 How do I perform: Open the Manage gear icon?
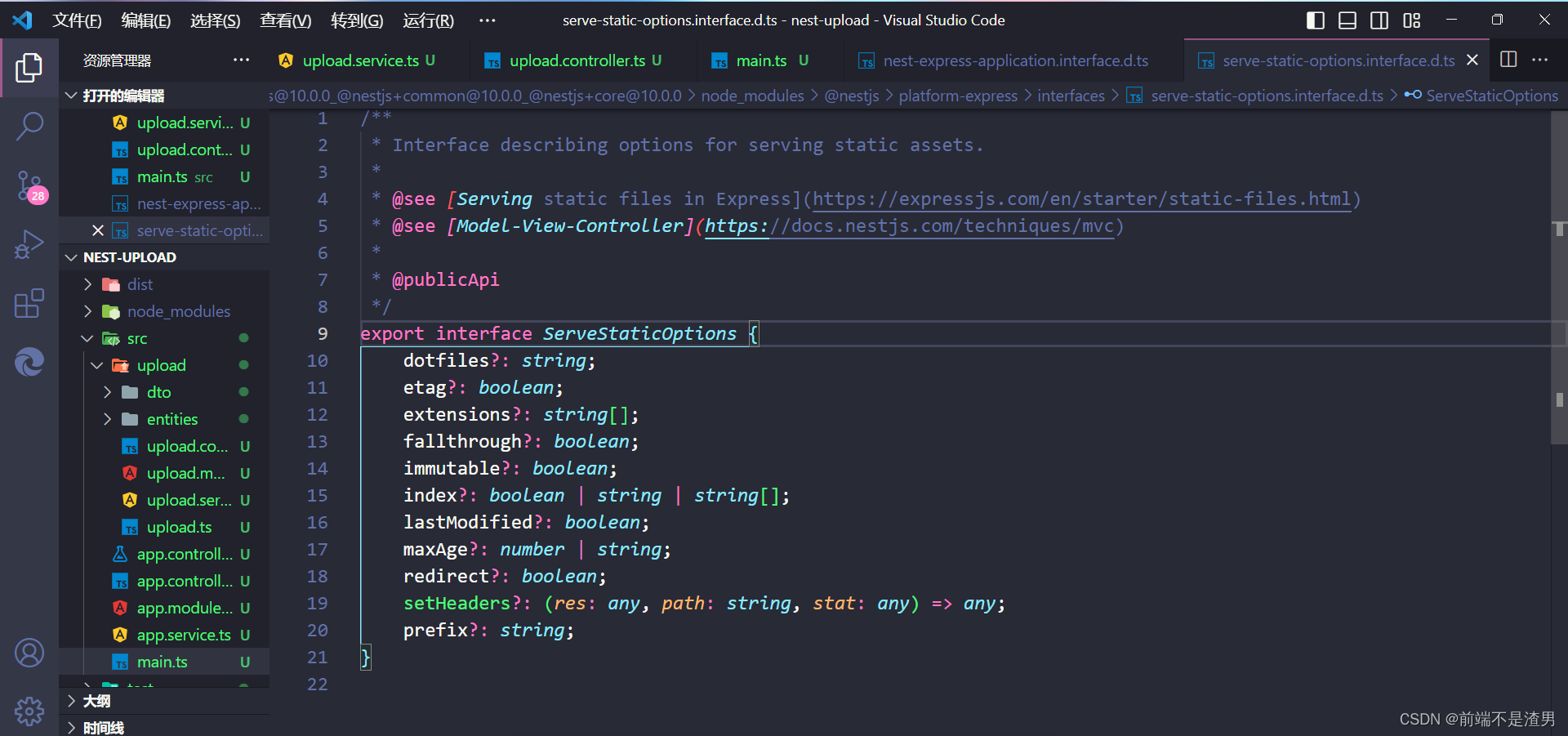pyautogui.click(x=29, y=711)
